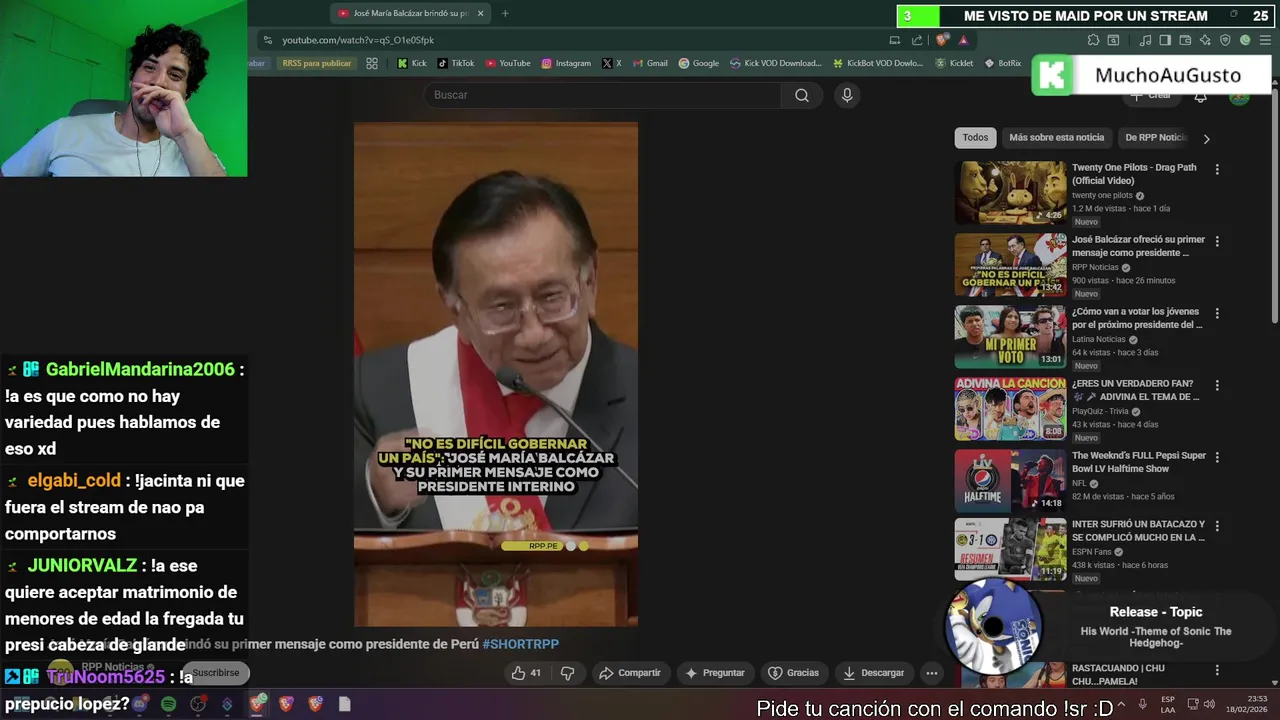
Task: Start voice search with the microphone icon
Action: tap(847, 95)
